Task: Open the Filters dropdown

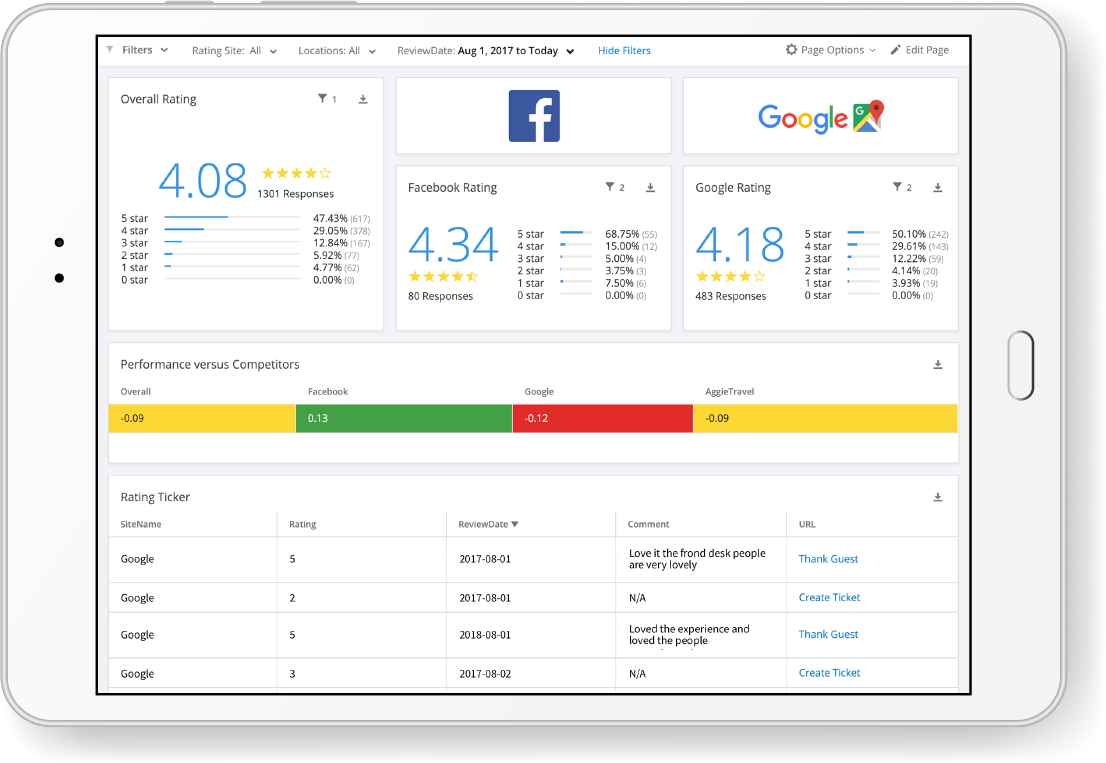Action: coord(145,50)
